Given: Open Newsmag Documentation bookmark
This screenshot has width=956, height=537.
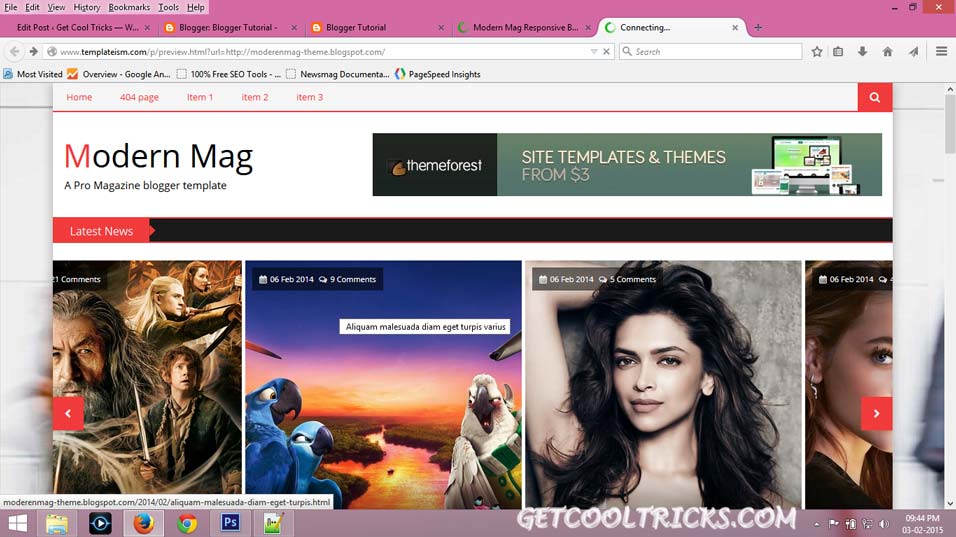Looking at the screenshot, I should pyautogui.click(x=338, y=74).
